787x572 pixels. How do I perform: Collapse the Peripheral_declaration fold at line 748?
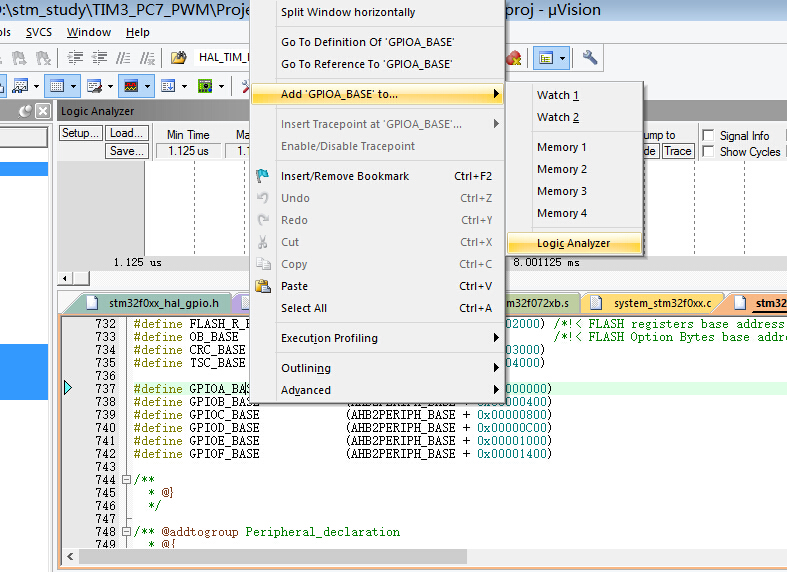click(126, 531)
